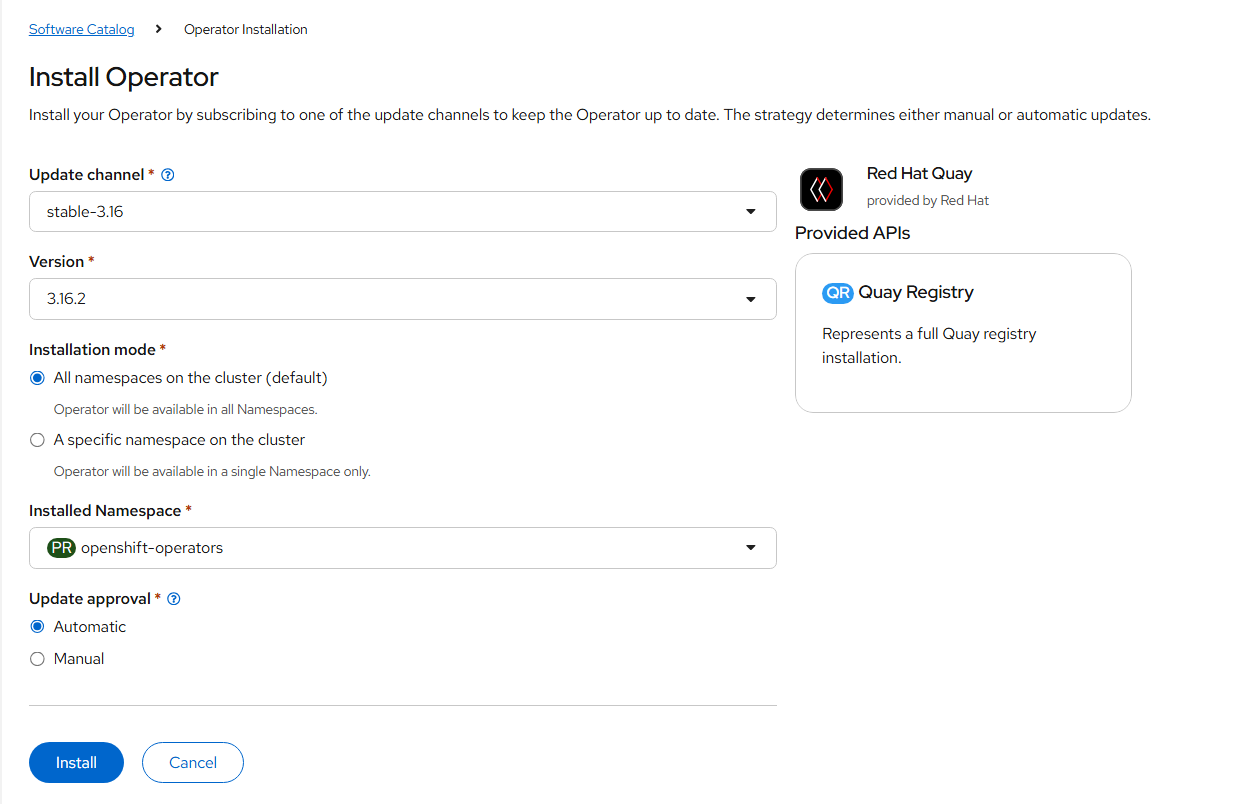
Task: Click the QR Quay Registry badge icon
Action: (x=837, y=293)
